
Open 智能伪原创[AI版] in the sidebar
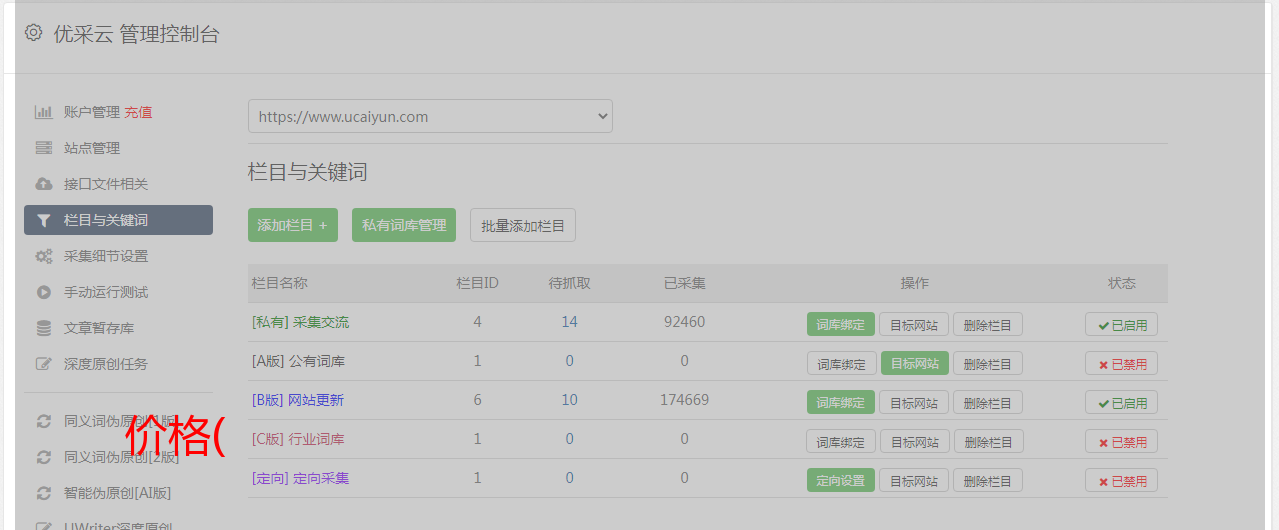[x=118, y=493]
